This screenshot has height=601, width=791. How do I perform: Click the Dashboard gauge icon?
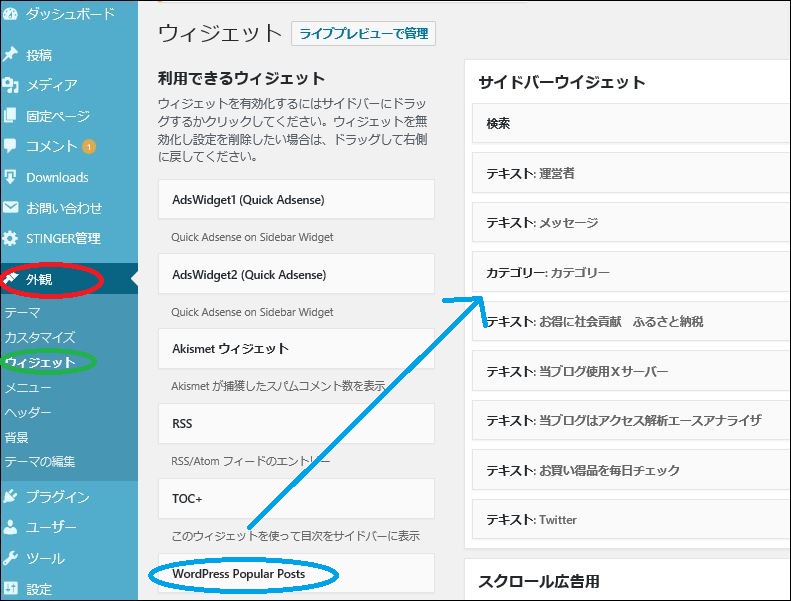[x=10, y=14]
